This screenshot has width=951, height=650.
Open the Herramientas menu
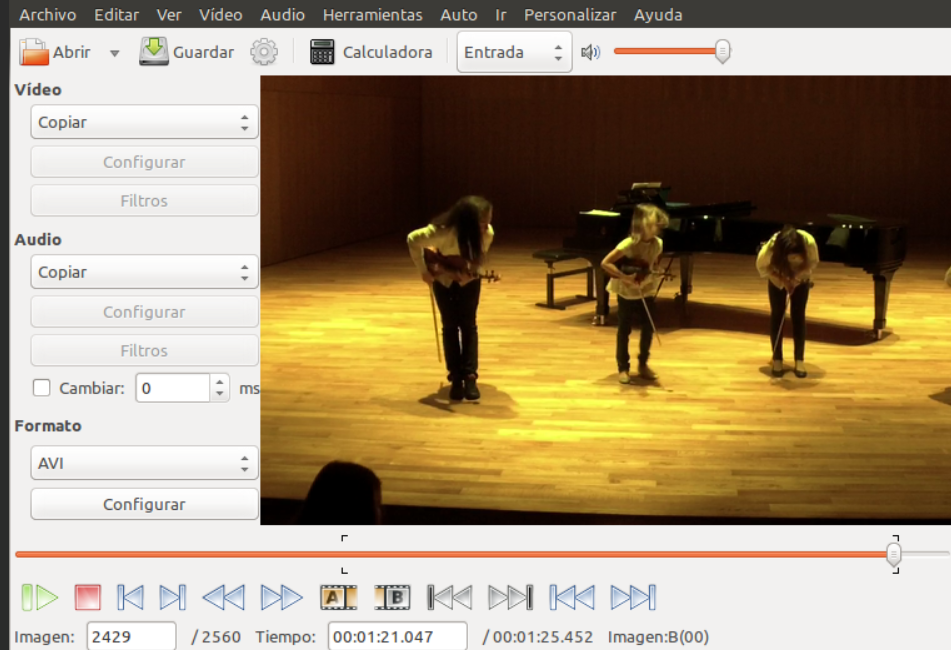[372, 15]
